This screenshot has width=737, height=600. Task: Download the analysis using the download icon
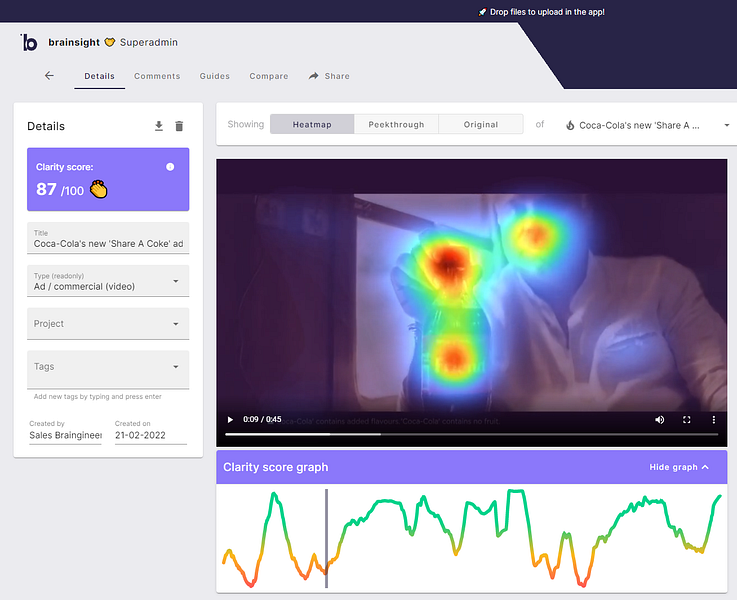pyautogui.click(x=159, y=126)
